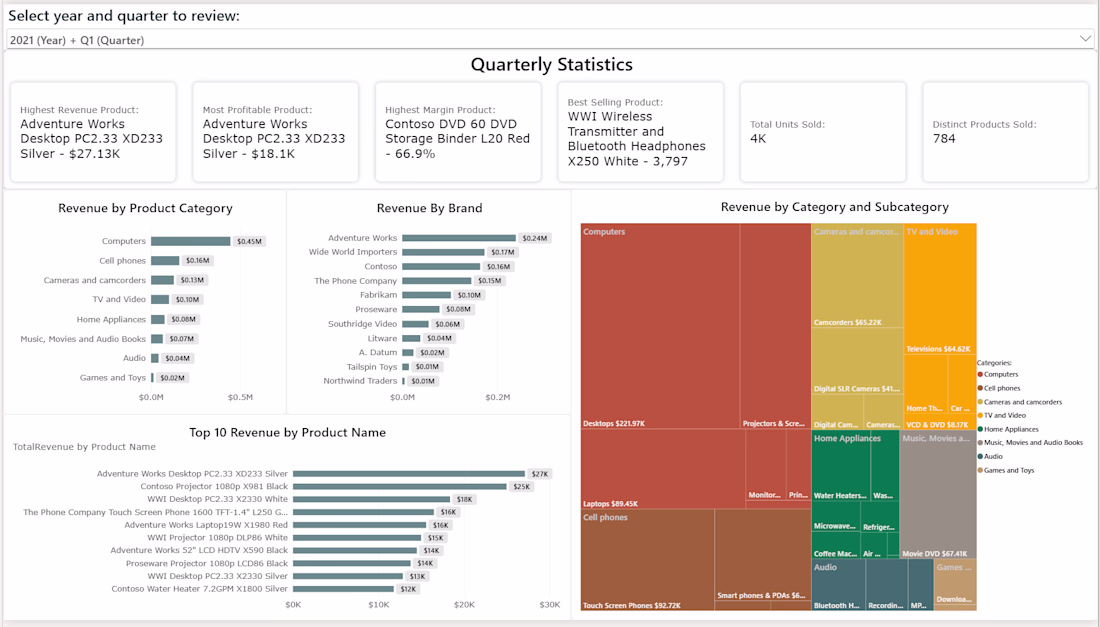Click the TV and Video legend entry
The height and width of the screenshot is (627, 1100).
pos(1002,415)
